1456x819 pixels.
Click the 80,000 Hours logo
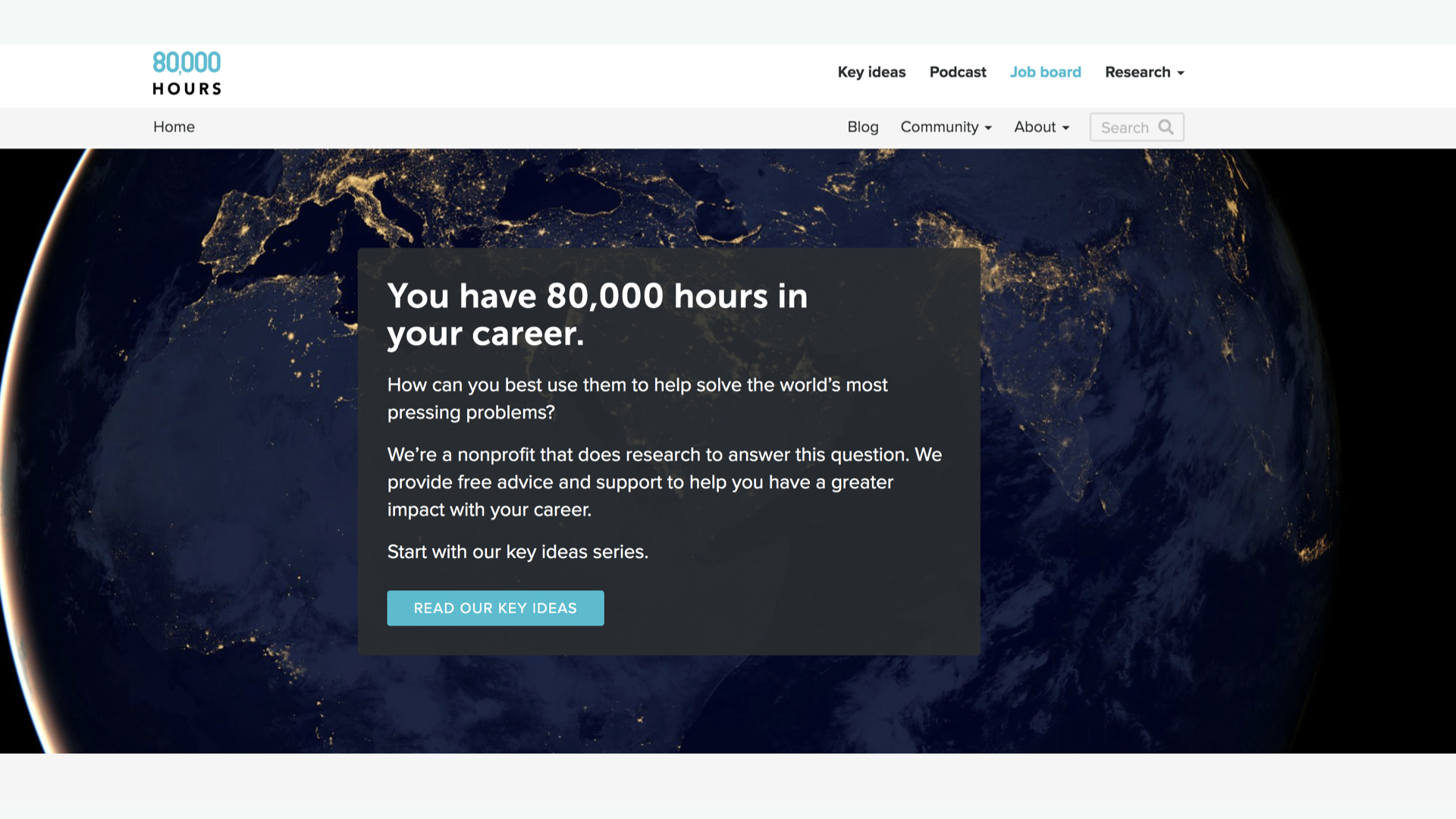point(187,74)
